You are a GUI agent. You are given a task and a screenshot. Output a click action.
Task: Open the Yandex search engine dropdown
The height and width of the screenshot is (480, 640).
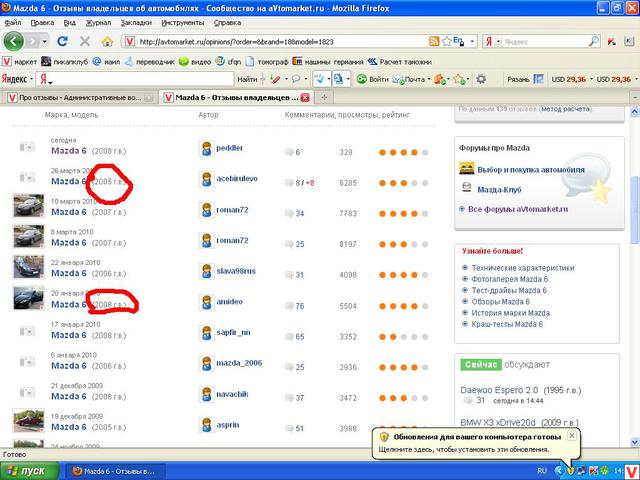pyautogui.click(x=498, y=42)
